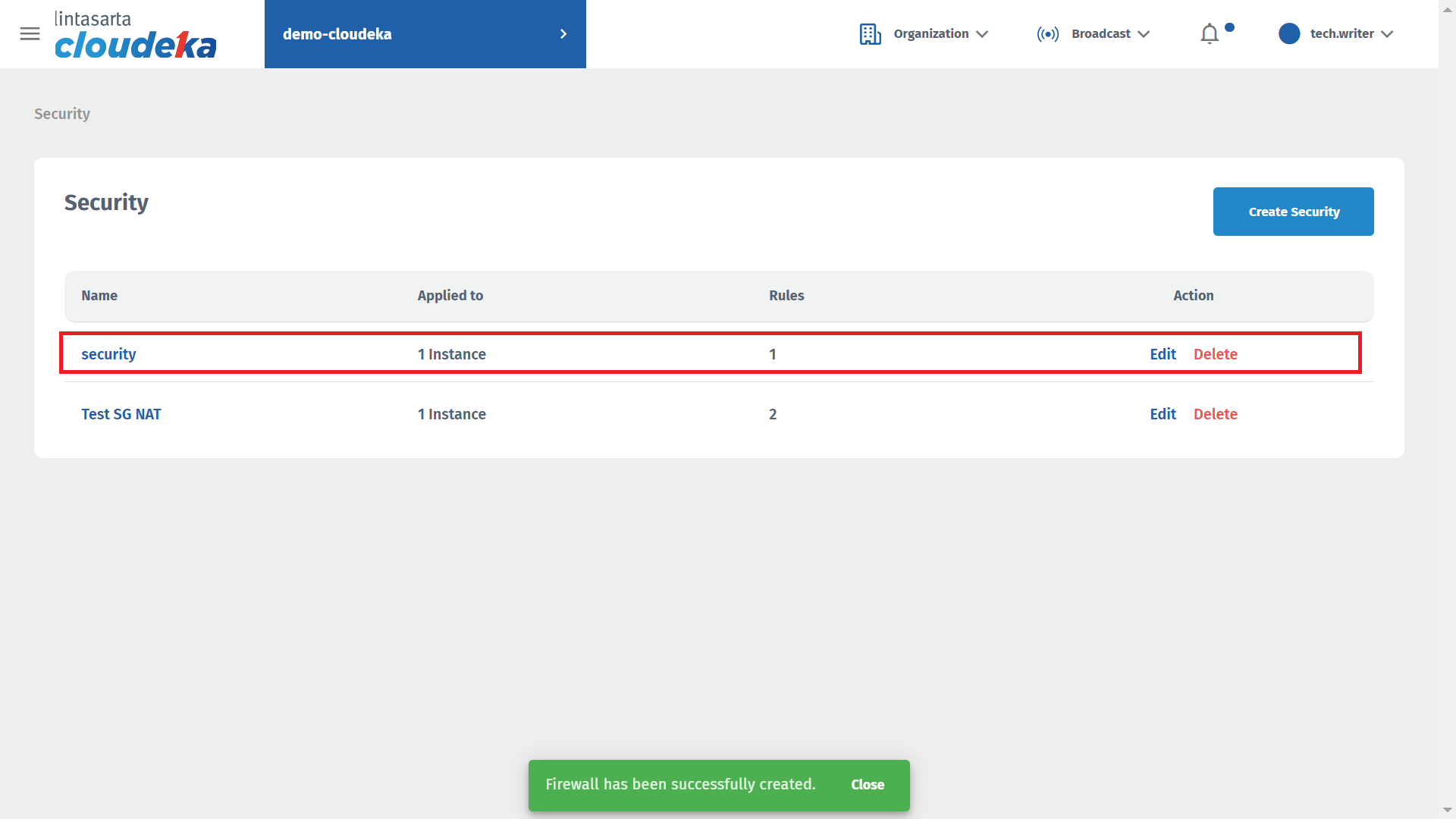
Task: Click the Lintasarta Cloudeka logo
Action: pyautogui.click(x=135, y=35)
